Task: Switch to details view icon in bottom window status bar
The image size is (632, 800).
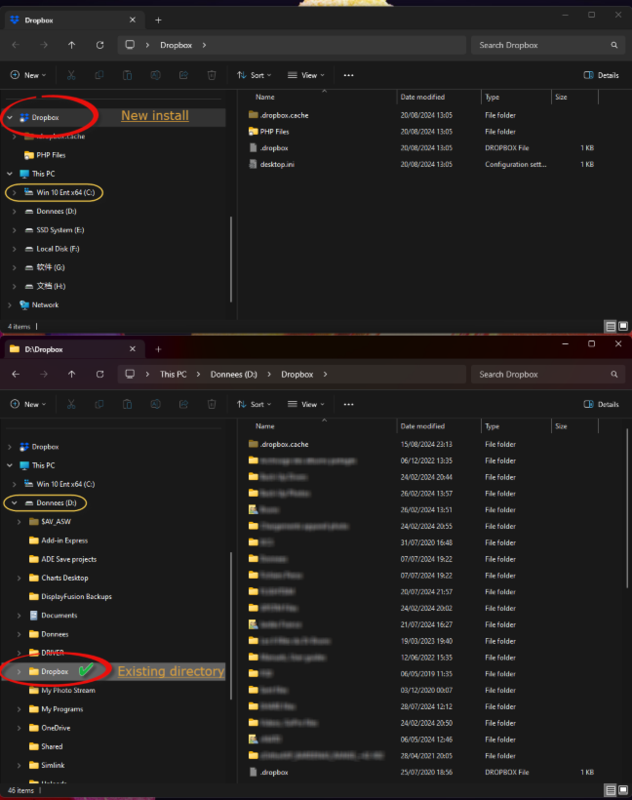Action: point(610,790)
